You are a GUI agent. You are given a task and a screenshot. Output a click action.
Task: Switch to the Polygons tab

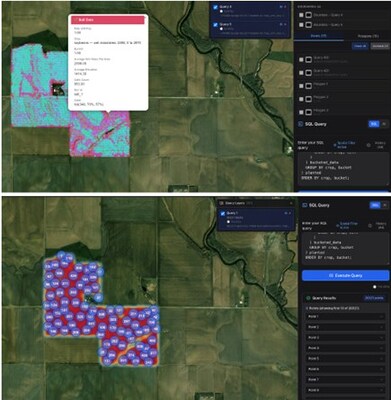click(x=368, y=36)
